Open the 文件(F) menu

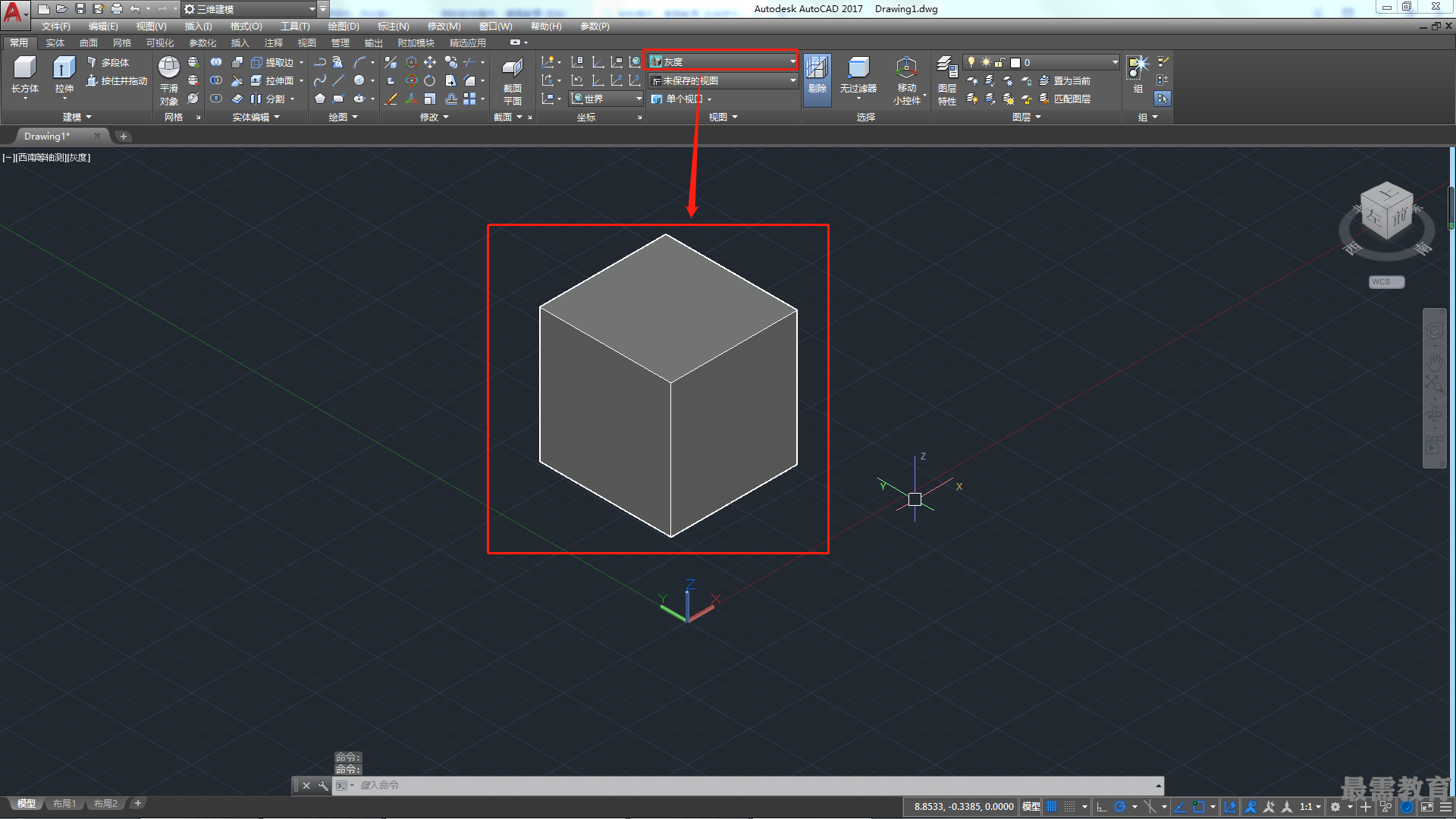(55, 27)
